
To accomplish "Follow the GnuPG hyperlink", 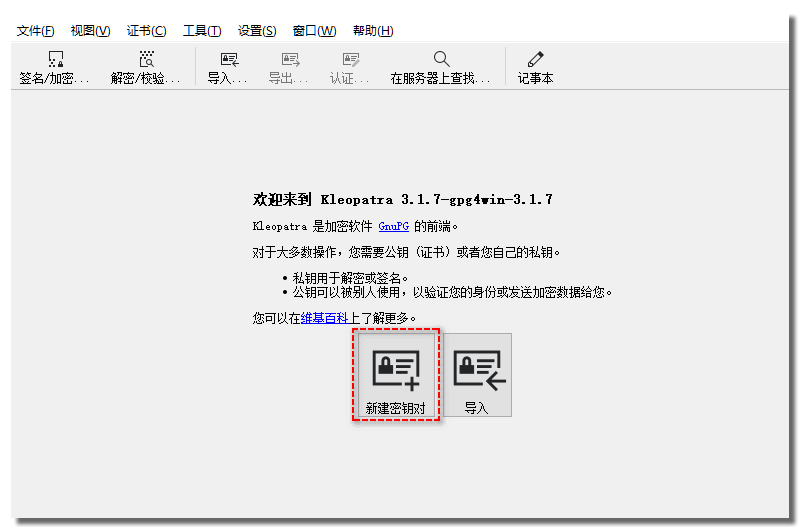I will (393, 226).
